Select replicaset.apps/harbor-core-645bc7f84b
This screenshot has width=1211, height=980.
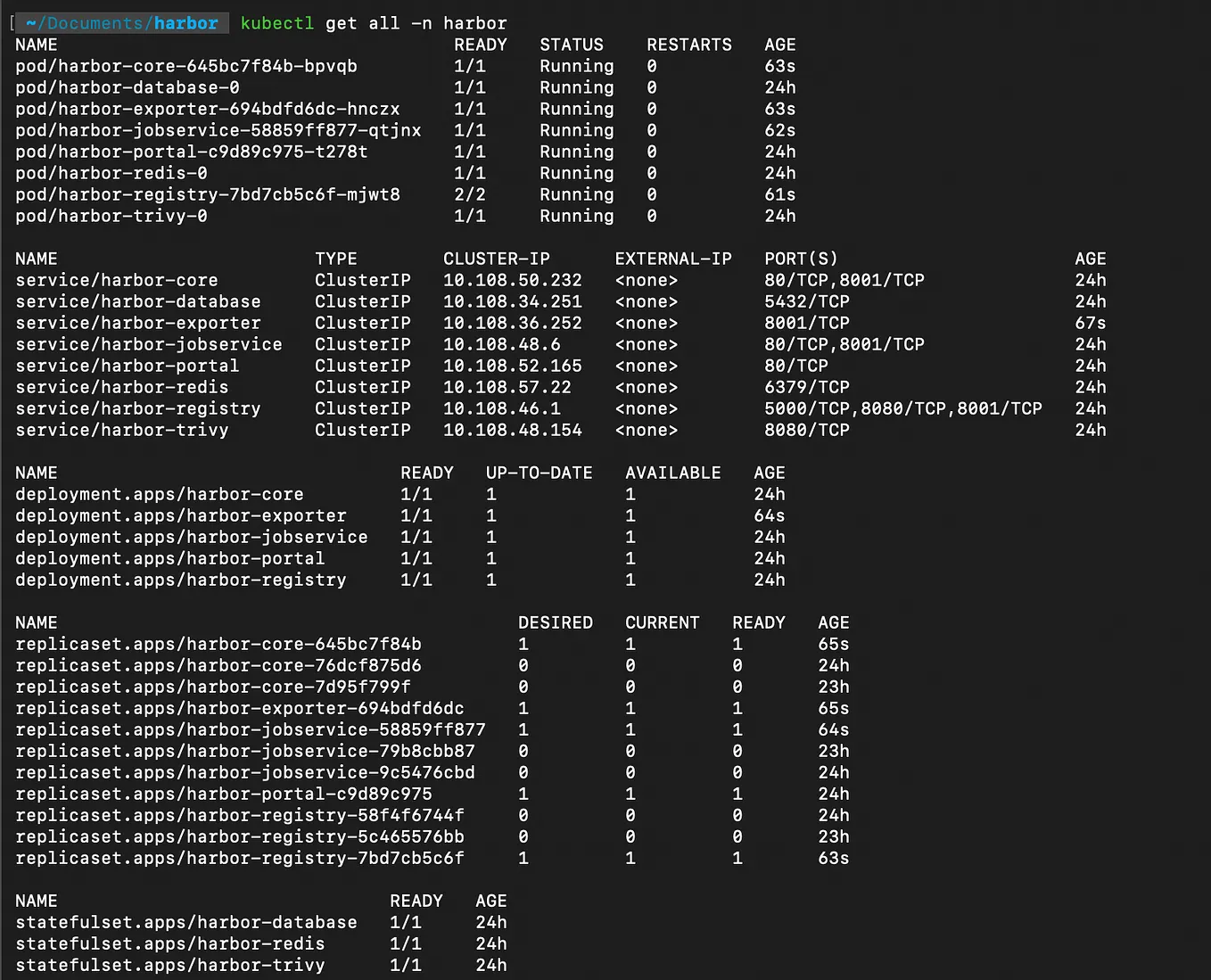pyautogui.click(x=218, y=644)
